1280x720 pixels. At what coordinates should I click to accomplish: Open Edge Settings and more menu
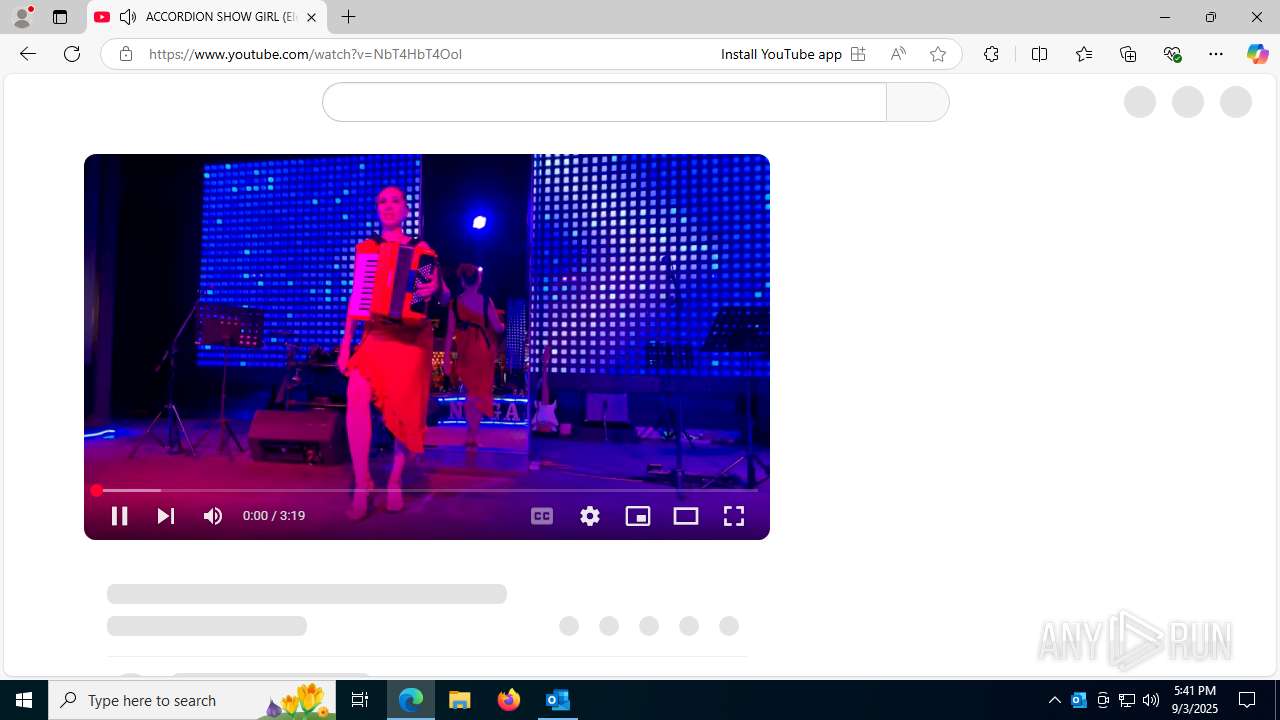click(x=1216, y=54)
